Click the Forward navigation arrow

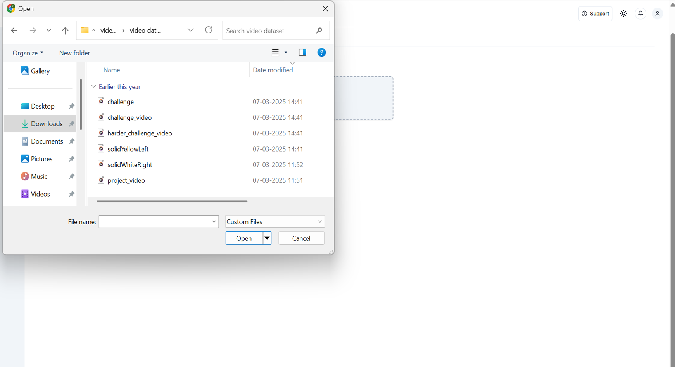[33, 31]
